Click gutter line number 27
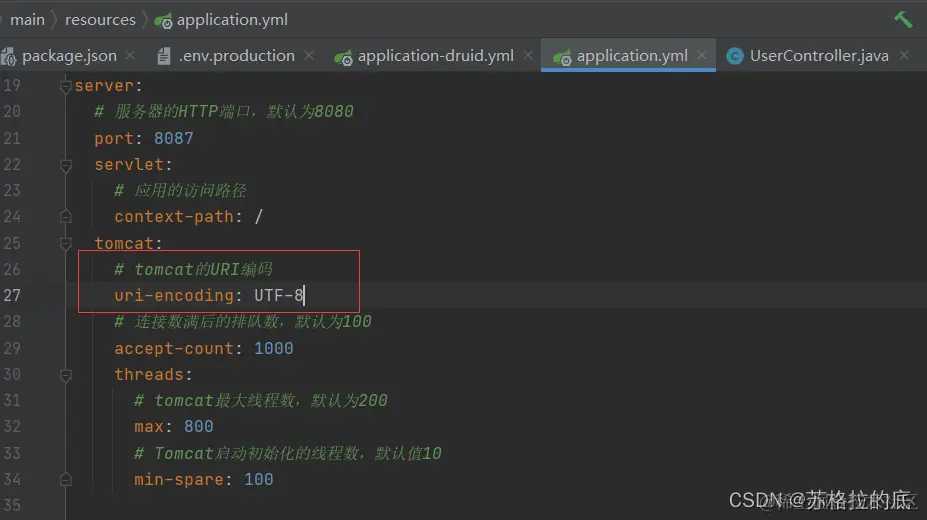This screenshot has width=927, height=520. pos(12,295)
